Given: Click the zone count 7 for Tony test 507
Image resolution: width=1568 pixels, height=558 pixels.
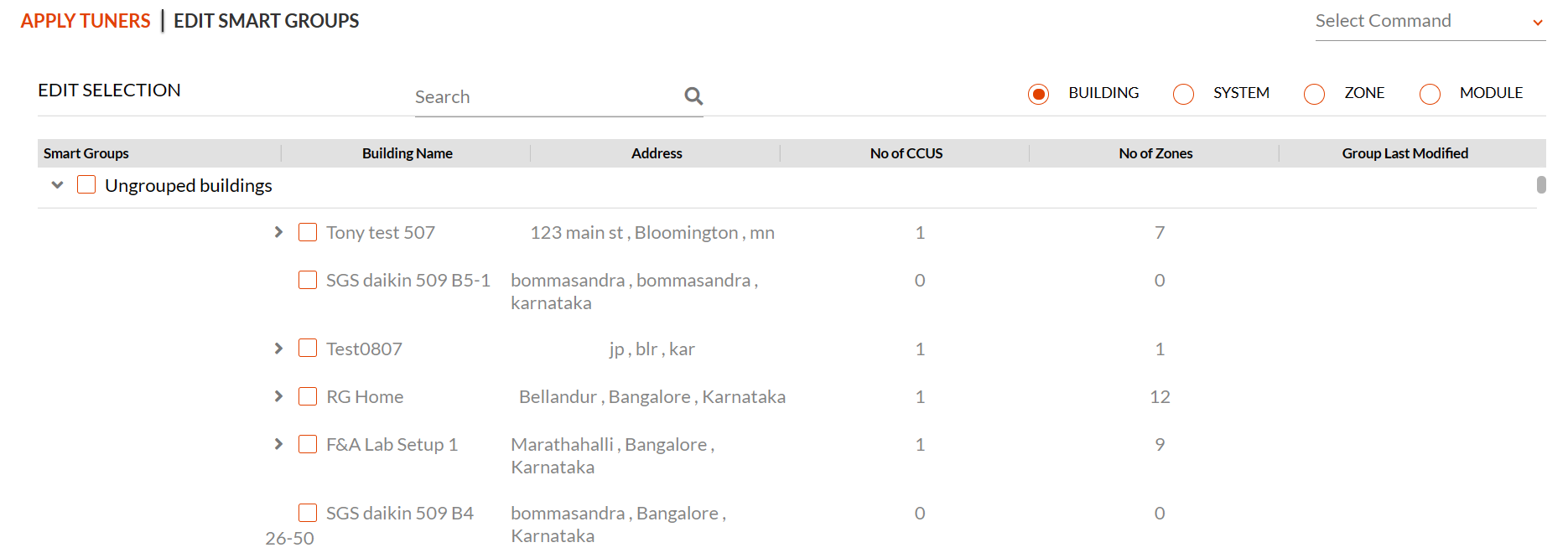Looking at the screenshot, I should click(x=1160, y=233).
